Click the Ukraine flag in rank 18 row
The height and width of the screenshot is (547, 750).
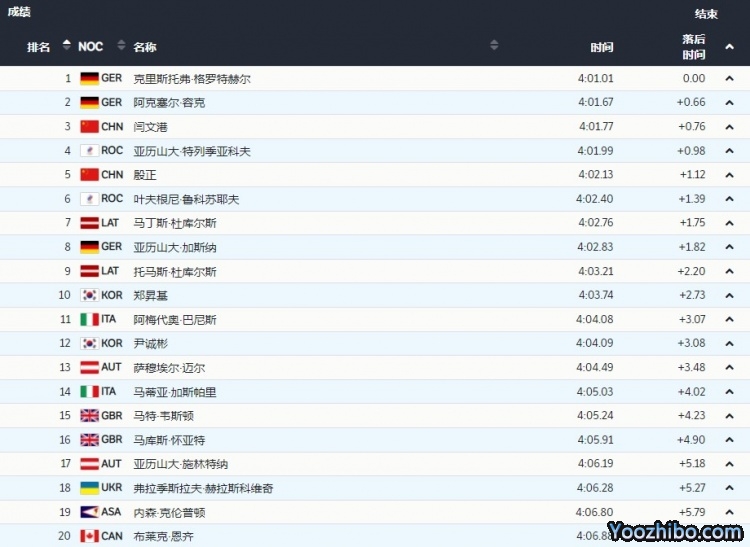[89, 488]
